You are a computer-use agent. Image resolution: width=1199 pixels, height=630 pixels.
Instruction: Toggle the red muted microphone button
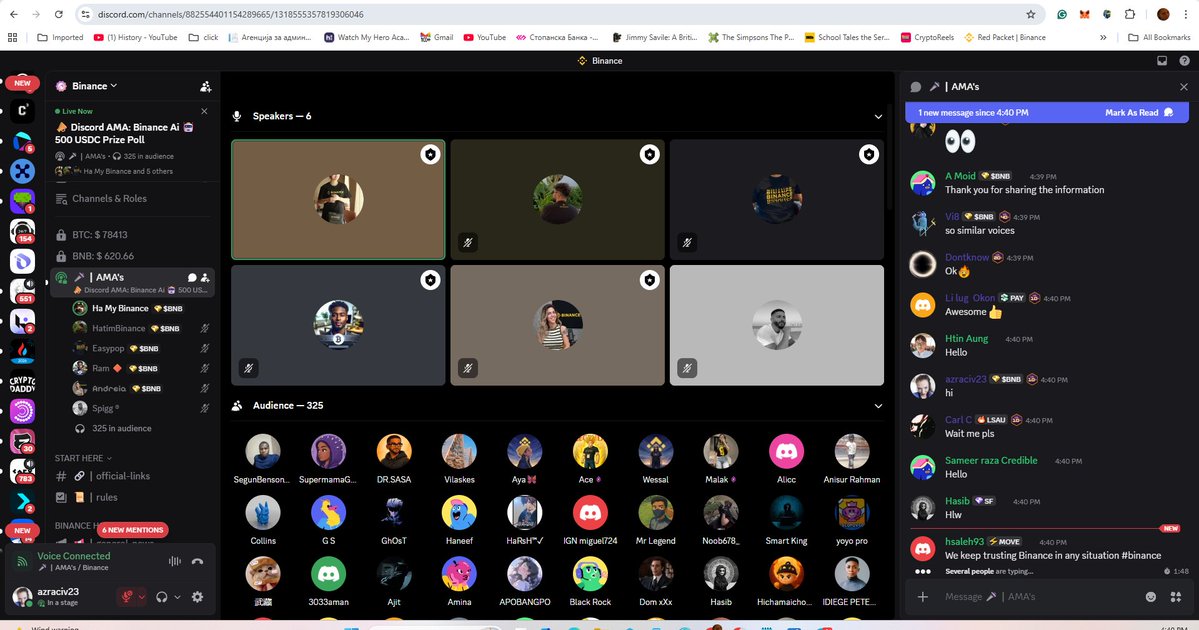[x=126, y=597]
